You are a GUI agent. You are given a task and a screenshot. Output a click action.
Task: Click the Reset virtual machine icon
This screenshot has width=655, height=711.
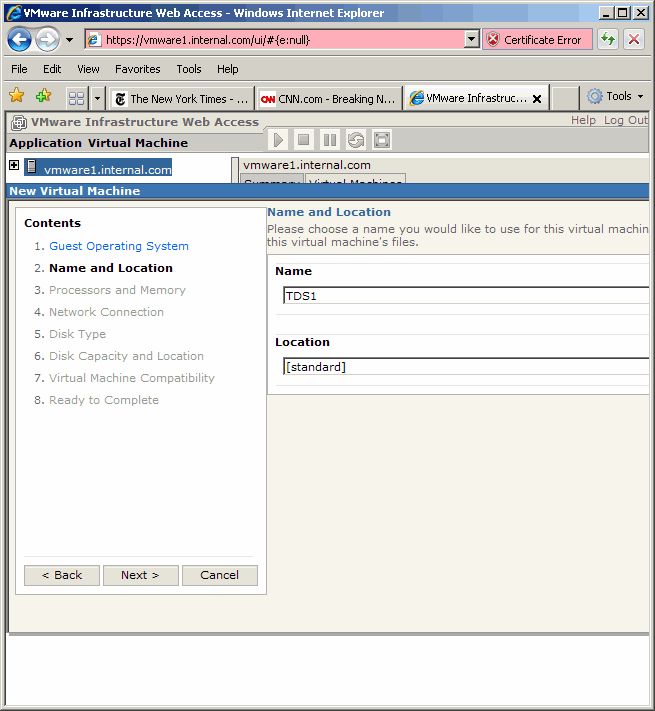click(x=356, y=140)
